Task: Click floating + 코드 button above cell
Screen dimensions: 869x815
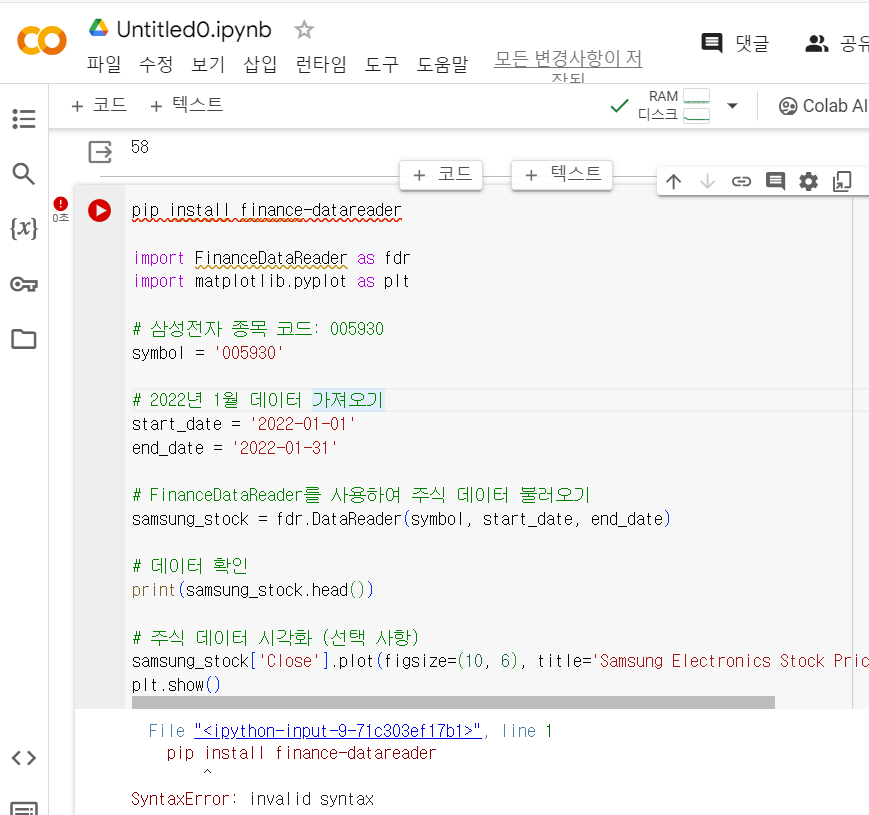Action: pyautogui.click(x=441, y=175)
